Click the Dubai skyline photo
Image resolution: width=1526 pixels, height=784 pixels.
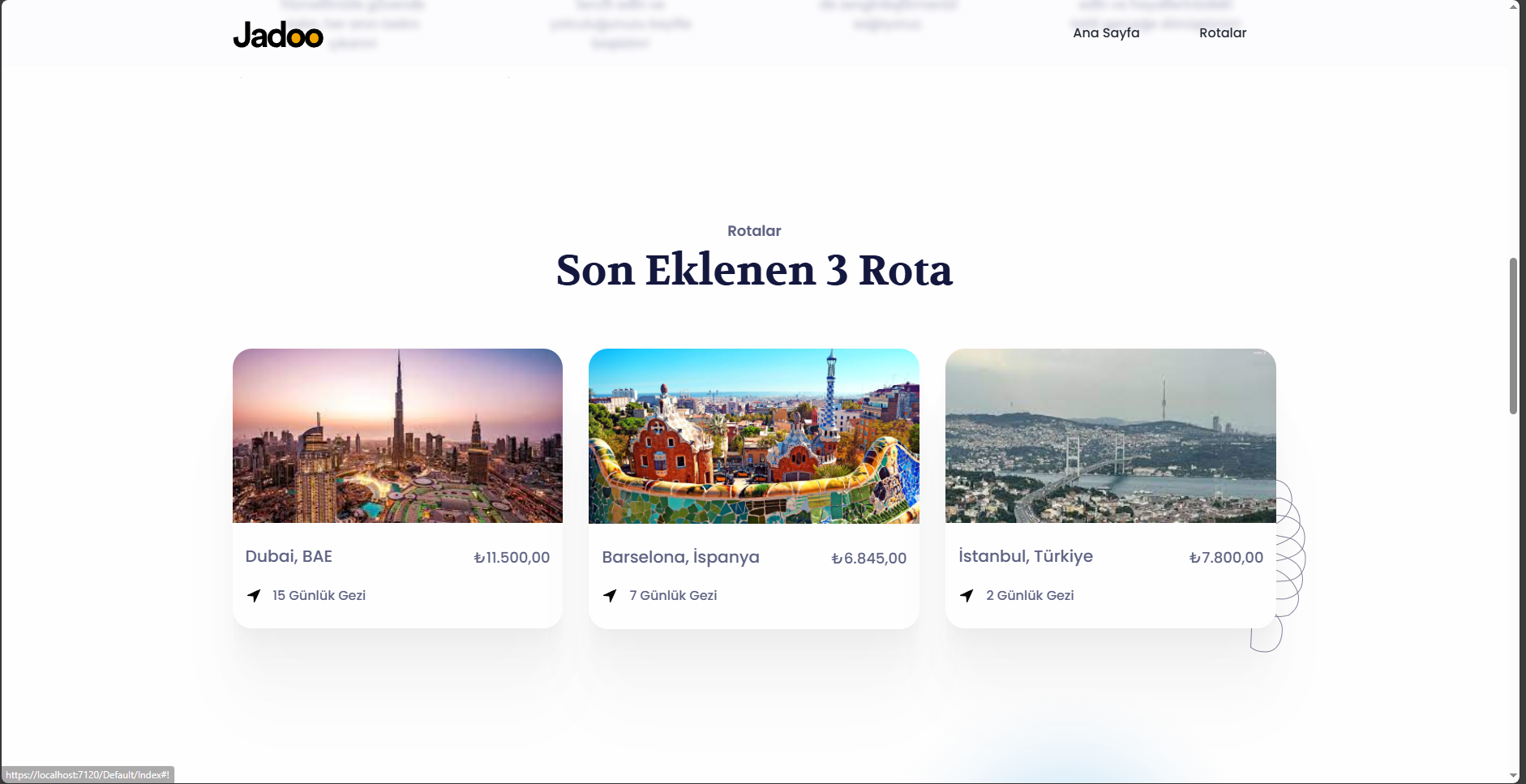click(x=397, y=435)
